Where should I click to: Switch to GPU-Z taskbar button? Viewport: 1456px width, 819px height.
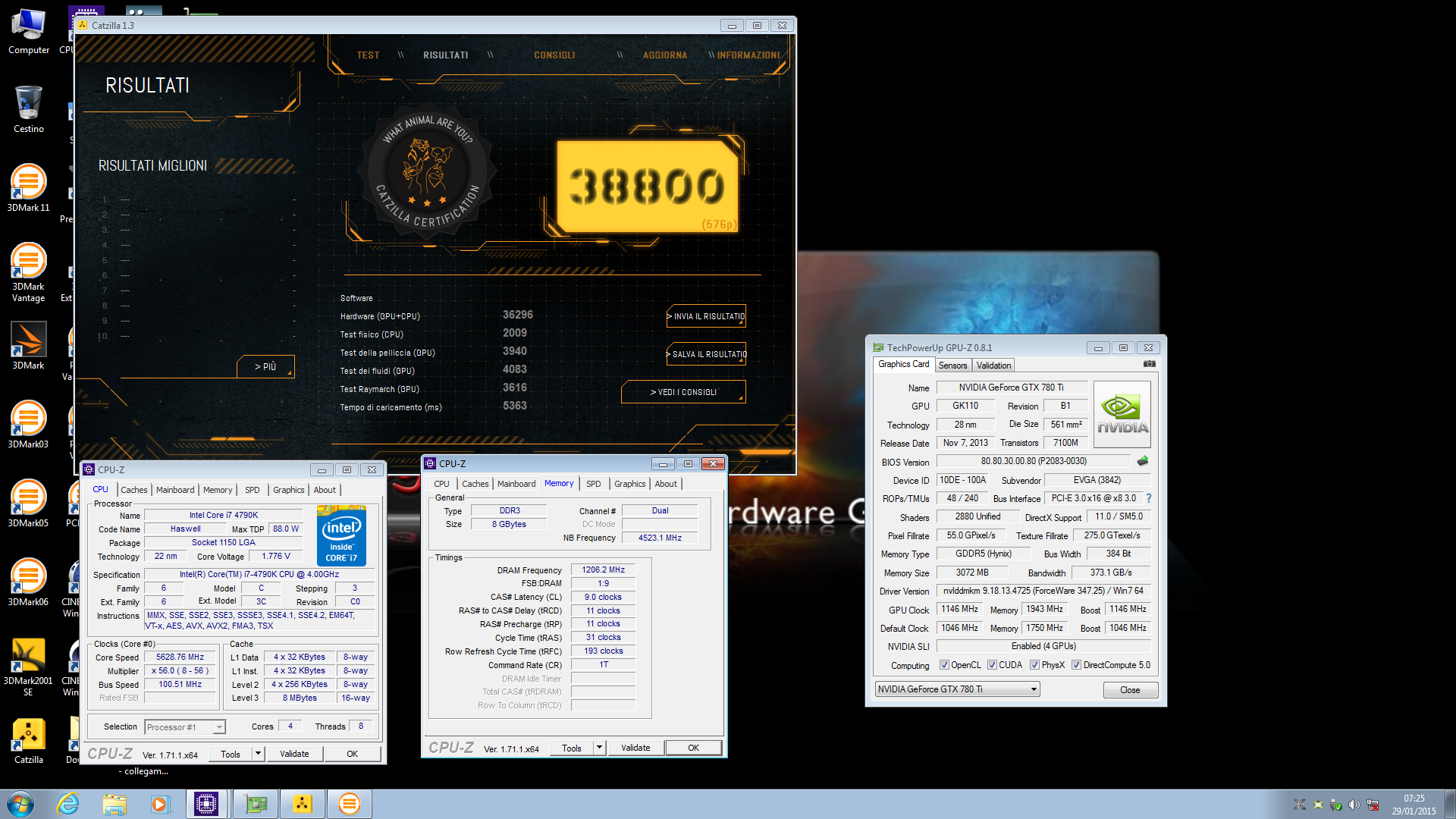tap(256, 804)
